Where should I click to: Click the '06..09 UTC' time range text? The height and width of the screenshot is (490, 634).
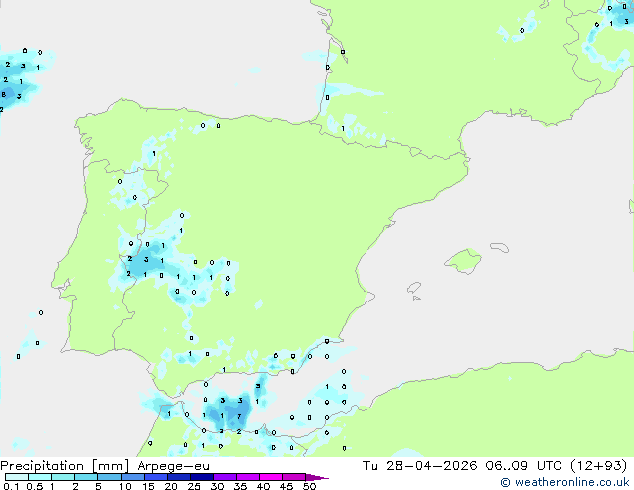[x=526, y=466]
